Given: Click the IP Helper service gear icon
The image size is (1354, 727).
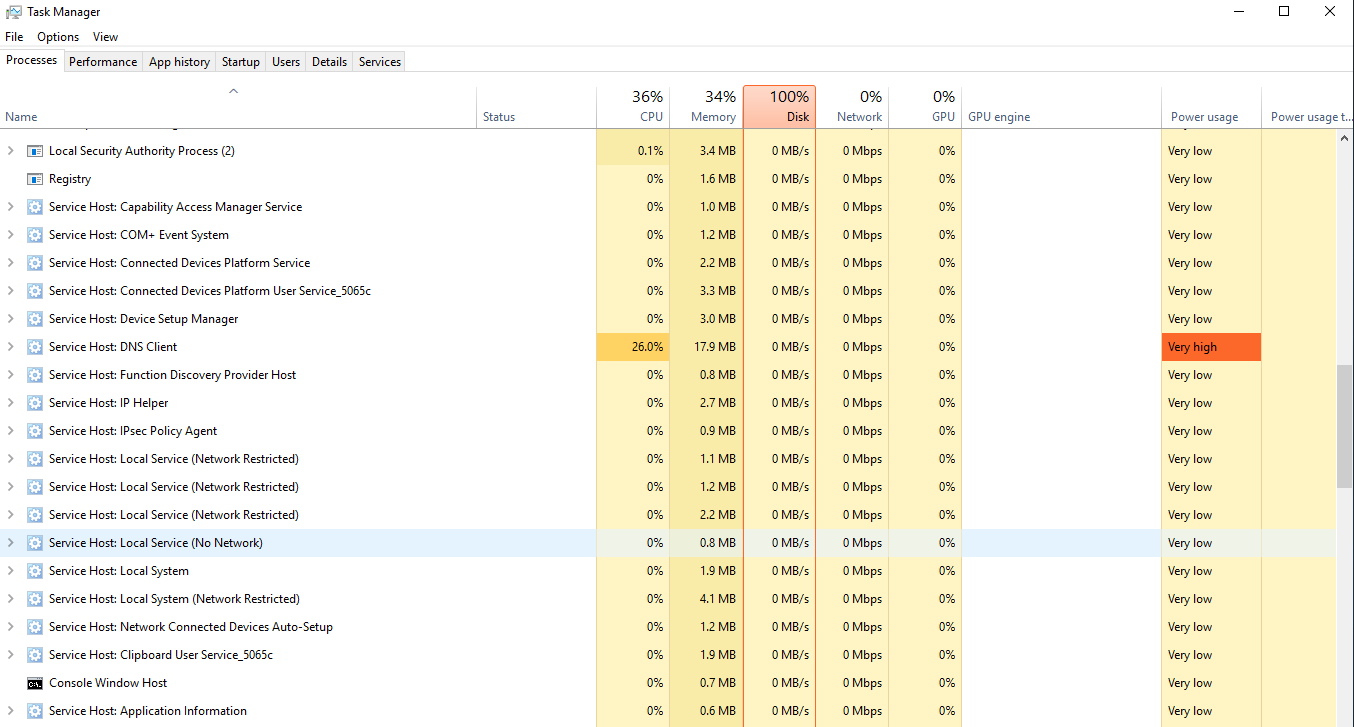Looking at the screenshot, I should [x=35, y=403].
